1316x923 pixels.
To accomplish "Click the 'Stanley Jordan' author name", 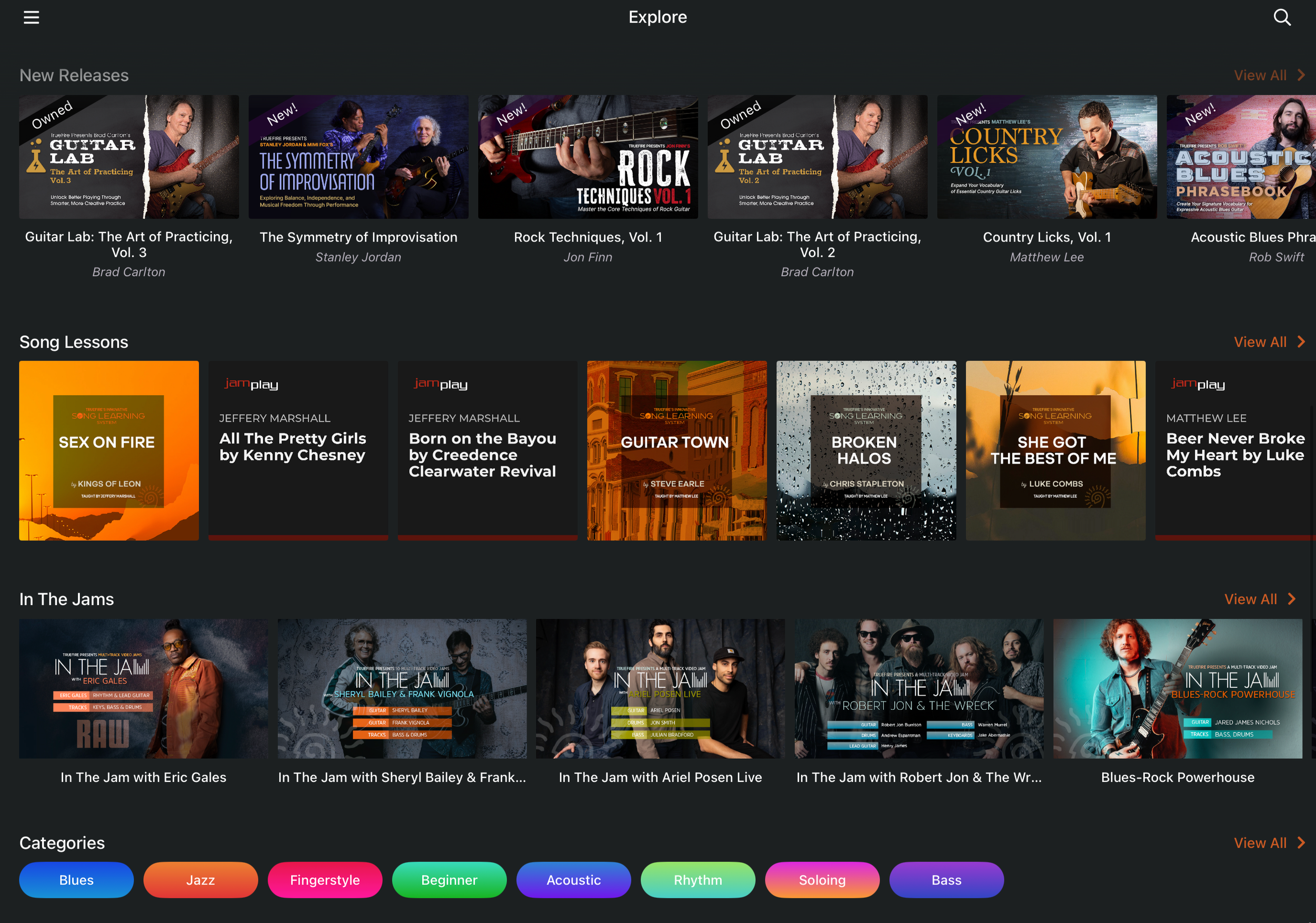I will [358, 257].
